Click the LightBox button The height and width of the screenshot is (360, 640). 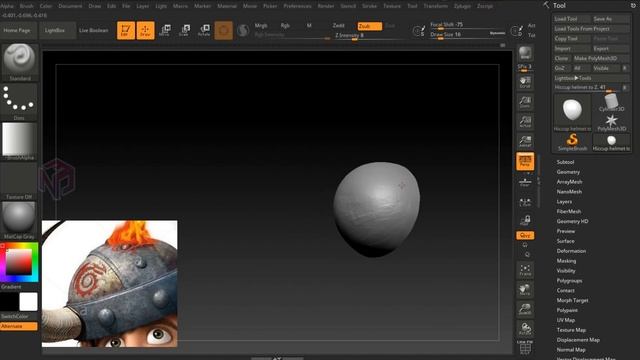point(54,31)
